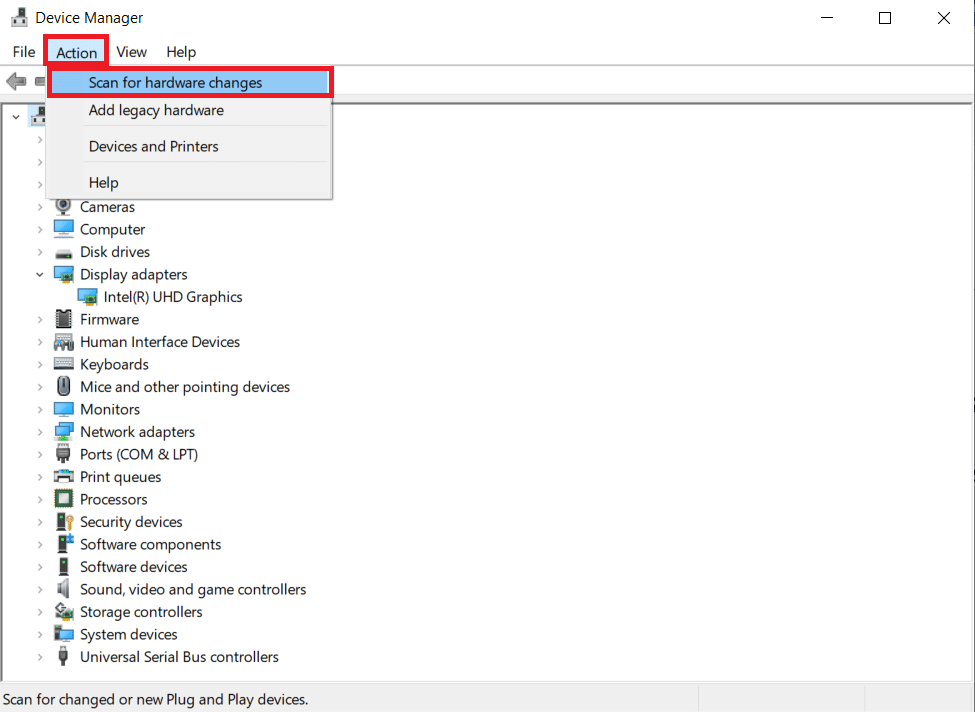Select Help in the Action dropdown
Viewport: 975px width, 712px height.
tap(190, 183)
